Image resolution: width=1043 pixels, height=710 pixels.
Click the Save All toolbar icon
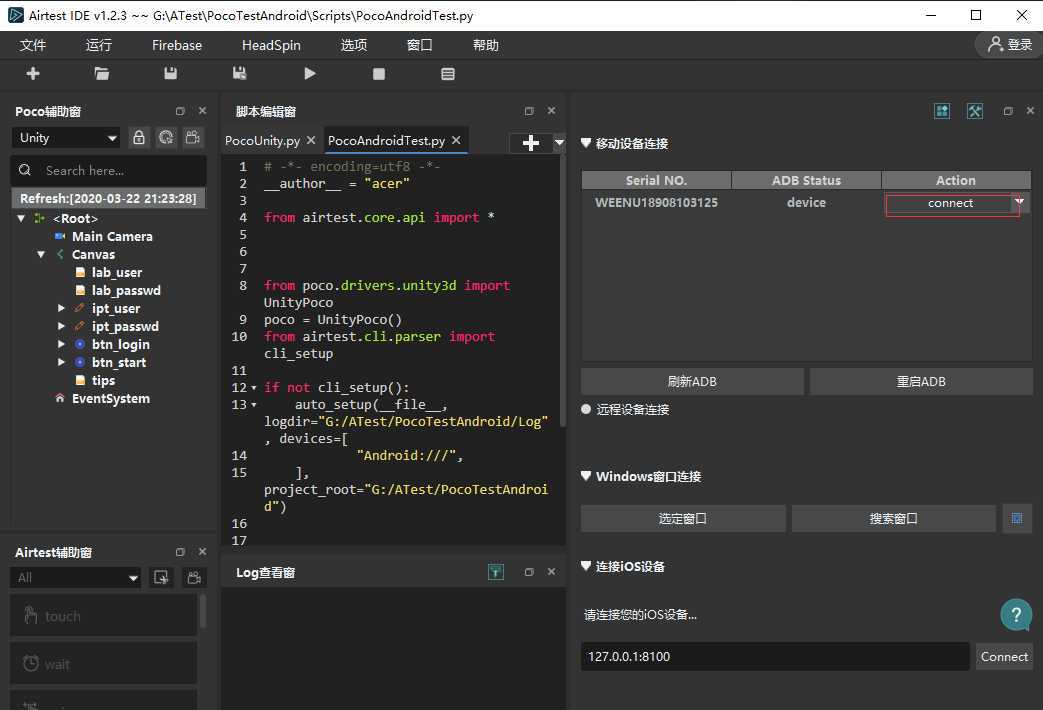pyautogui.click(x=239, y=74)
